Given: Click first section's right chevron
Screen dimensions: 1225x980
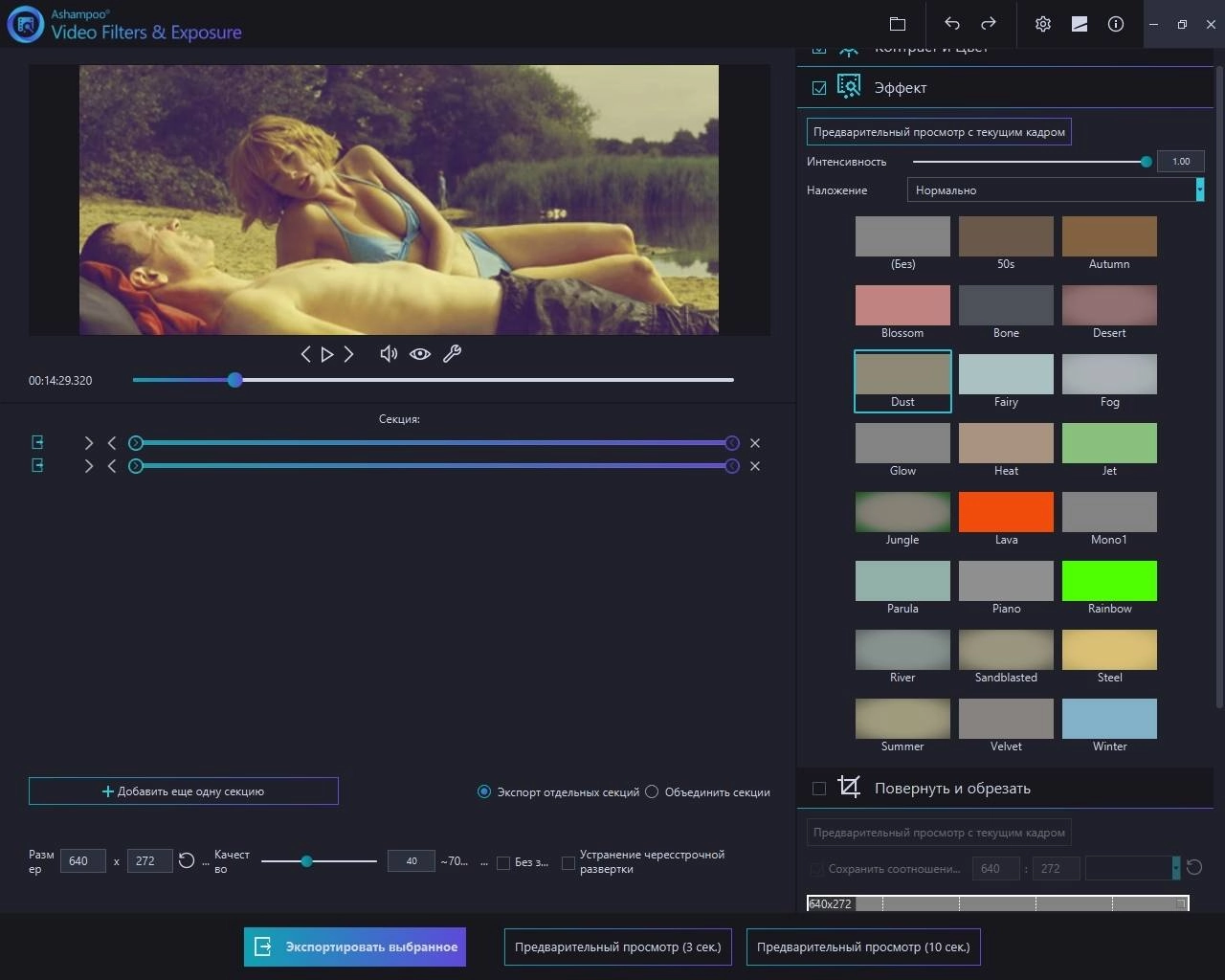Looking at the screenshot, I should (89, 443).
